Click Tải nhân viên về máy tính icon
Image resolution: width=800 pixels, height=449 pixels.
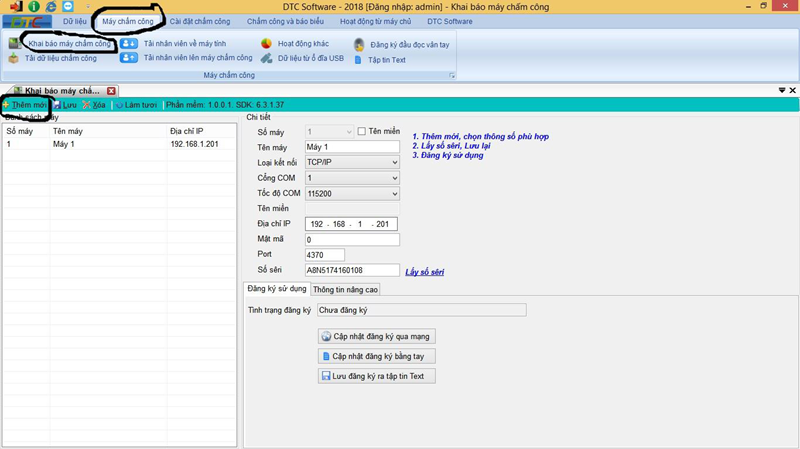pos(129,44)
